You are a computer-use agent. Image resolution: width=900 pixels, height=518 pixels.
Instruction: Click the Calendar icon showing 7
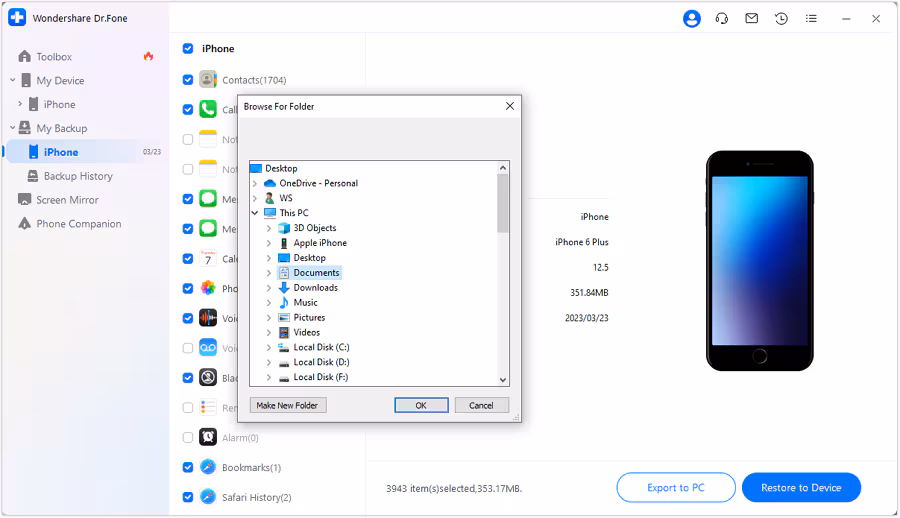point(208,258)
